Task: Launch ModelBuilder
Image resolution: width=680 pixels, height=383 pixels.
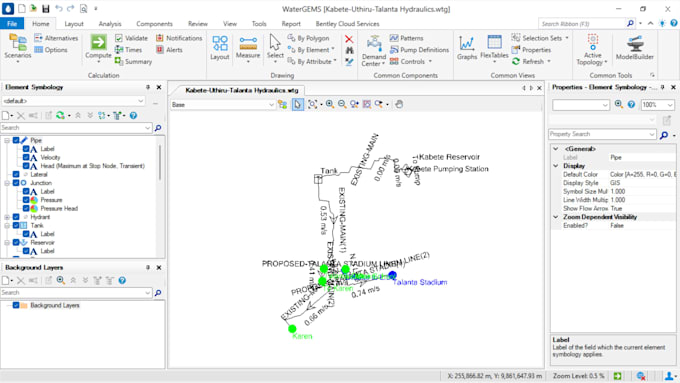Action: (x=635, y=48)
